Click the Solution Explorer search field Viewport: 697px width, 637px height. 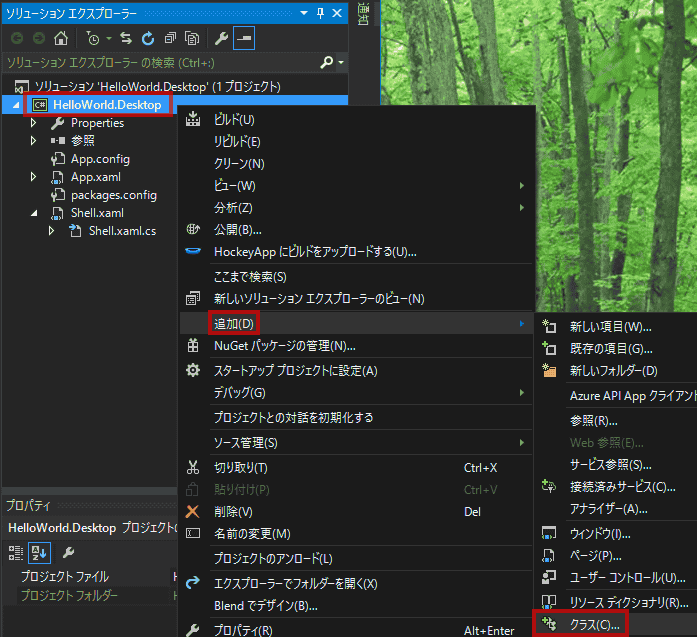coord(162,63)
